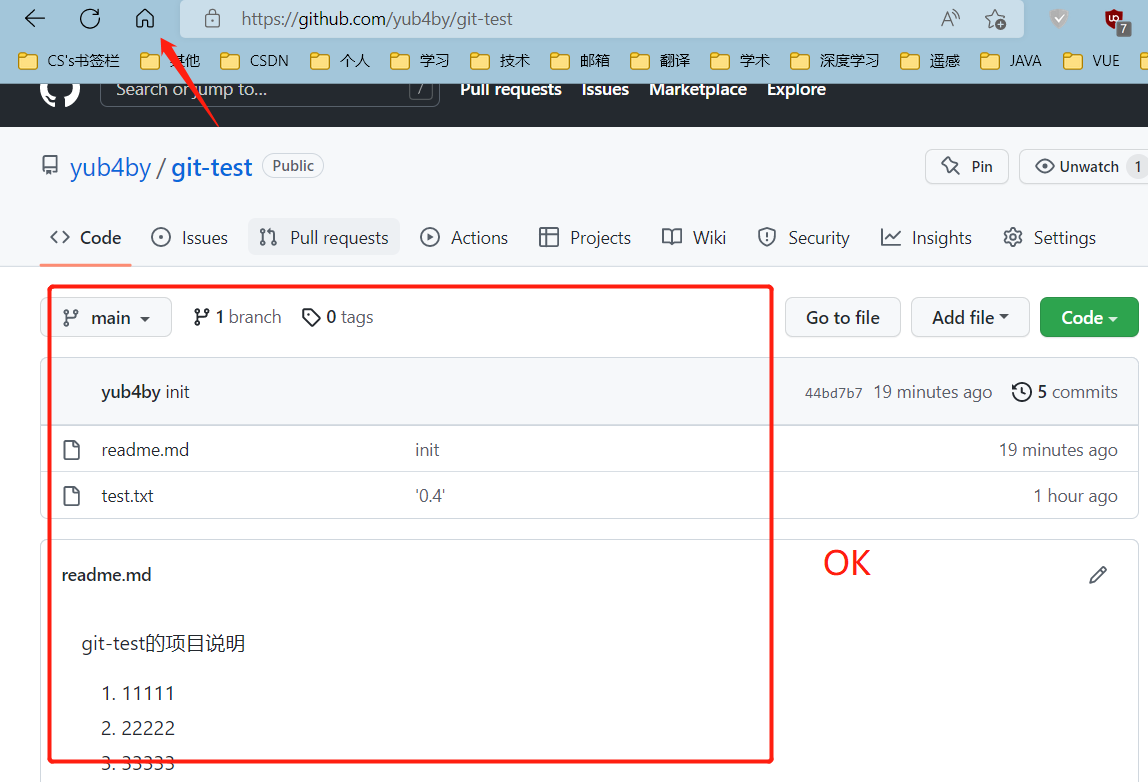Open the JAVA bookmark folder

pyautogui.click(x=1010, y=61)
